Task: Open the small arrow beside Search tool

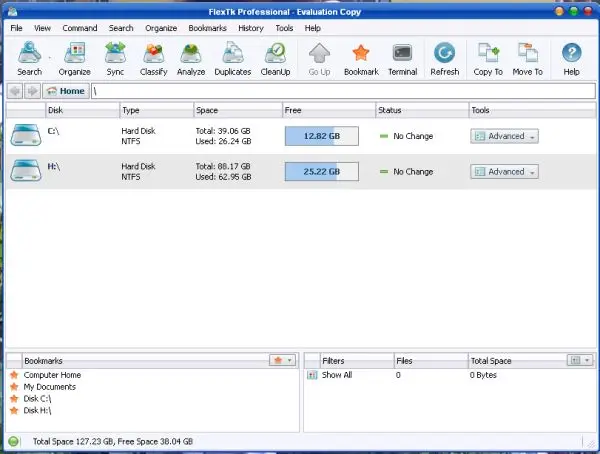Action: coord(50,58)
